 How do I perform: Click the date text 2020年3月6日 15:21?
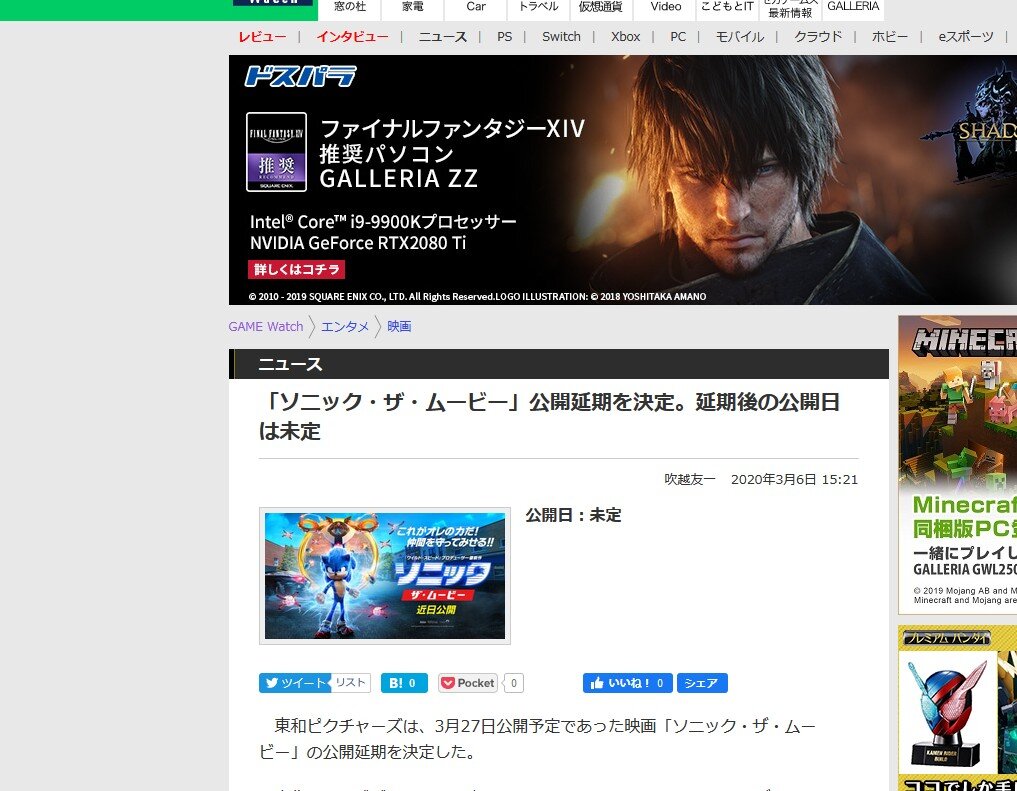[794, 479]
